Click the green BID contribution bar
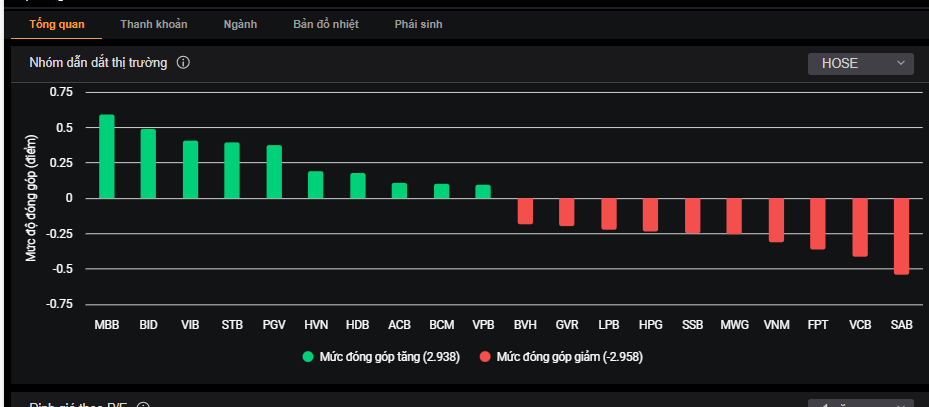 pos(148,164)
